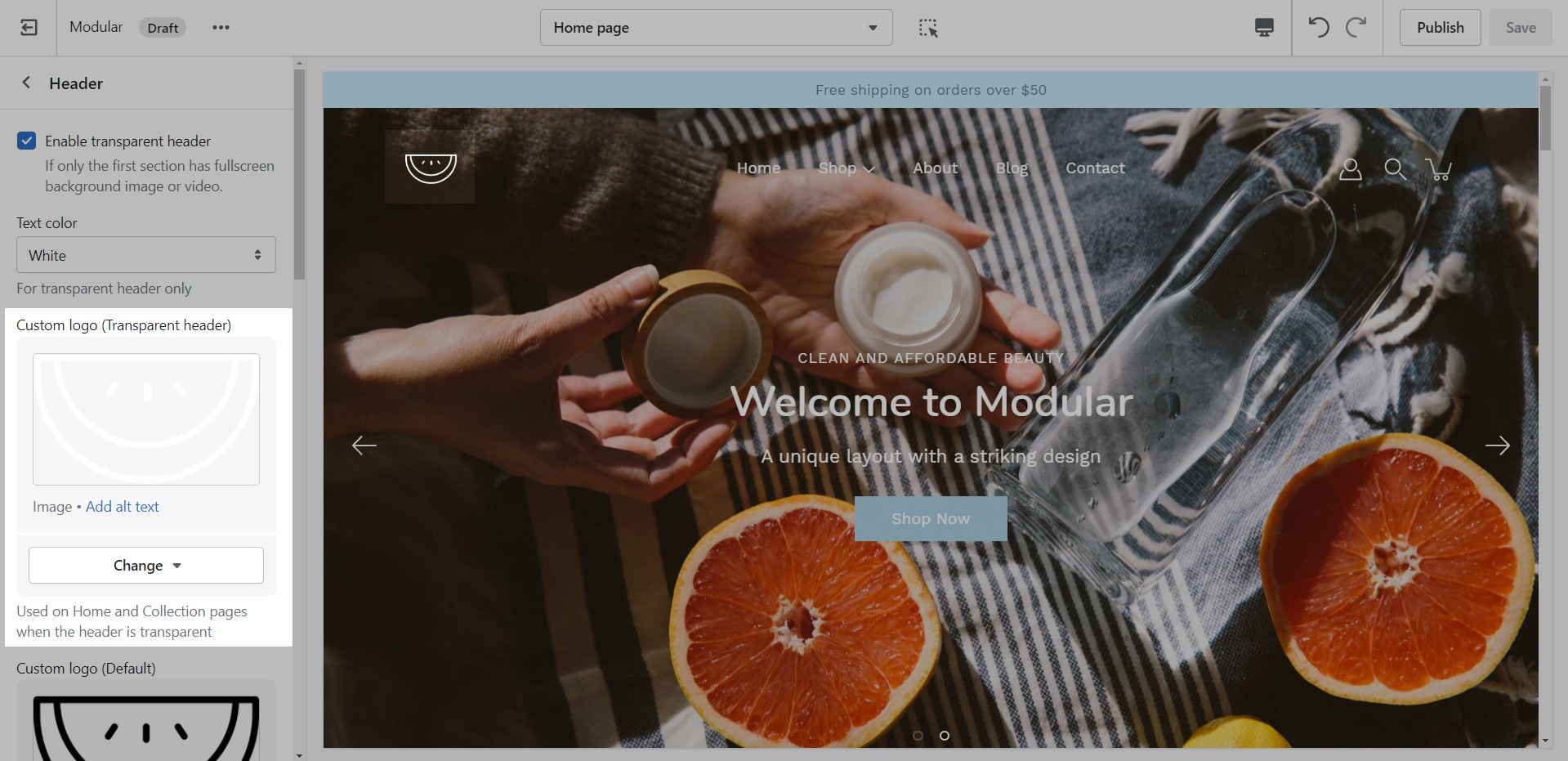Open the cart icon in store preview
The height and width of the screenshot is (761, 1568).
click(1439, 169)
